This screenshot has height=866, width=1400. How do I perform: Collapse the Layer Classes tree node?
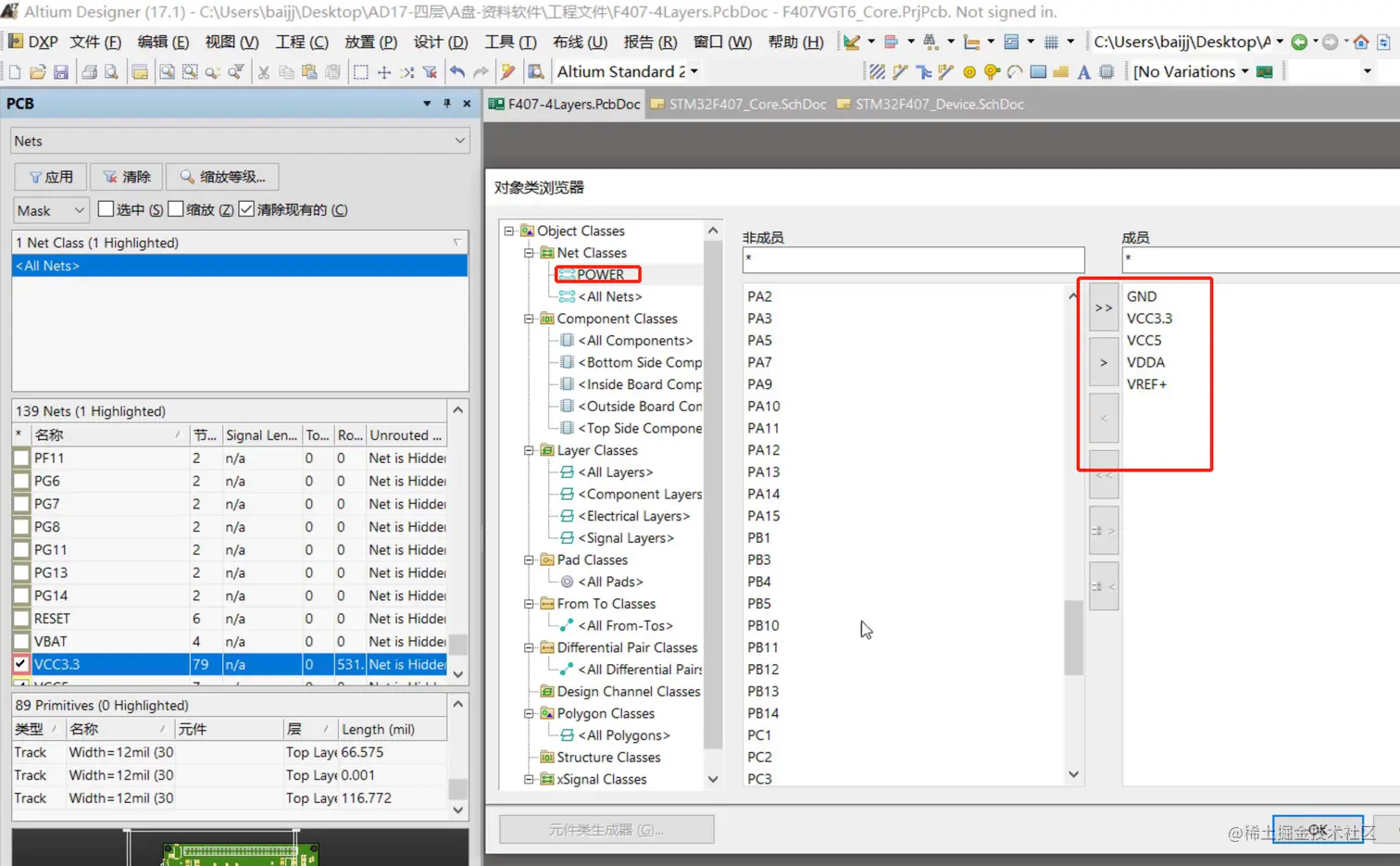pyautogui.click(x=529, y=450)
